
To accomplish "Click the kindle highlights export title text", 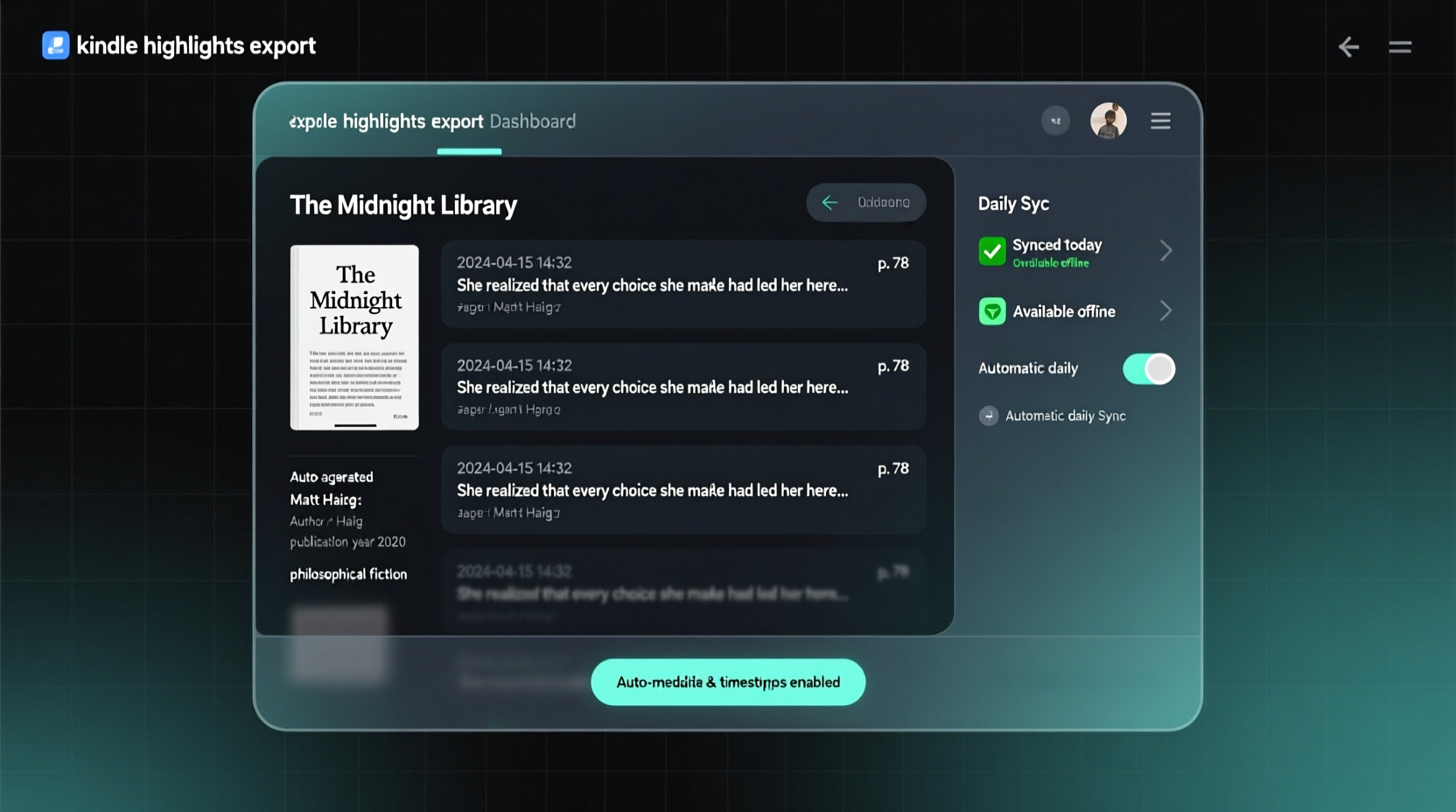I will click(x=196, y=45).
